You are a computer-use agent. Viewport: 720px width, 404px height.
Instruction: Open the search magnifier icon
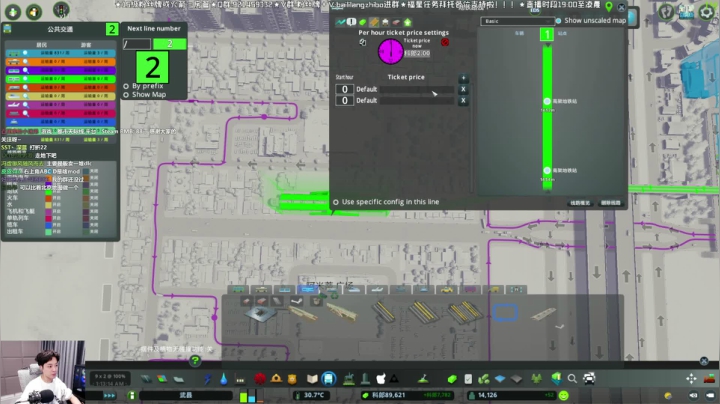tap(572, 379)
